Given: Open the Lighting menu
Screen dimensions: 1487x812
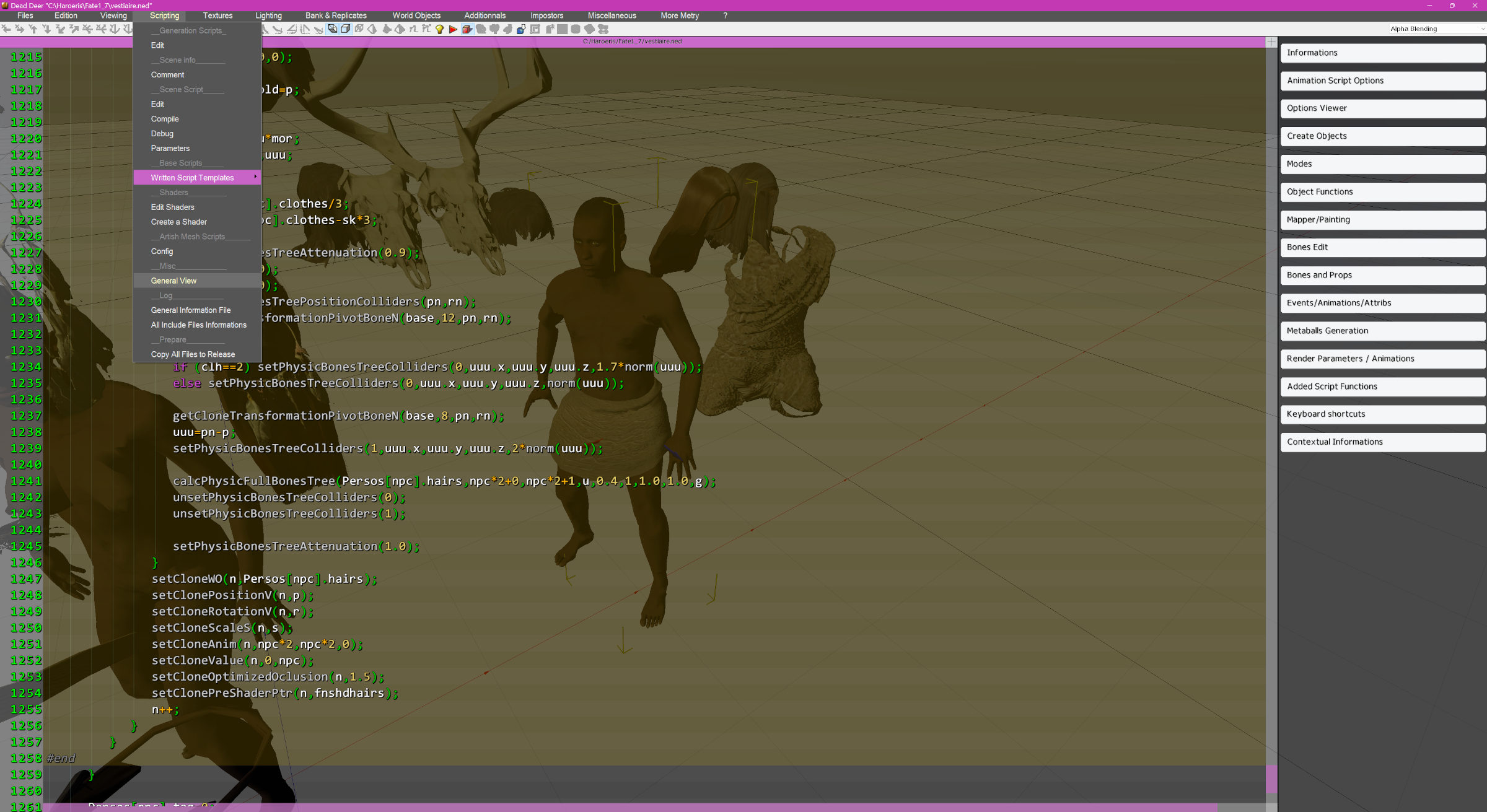Looking at the screenshot, I should 268,15.
